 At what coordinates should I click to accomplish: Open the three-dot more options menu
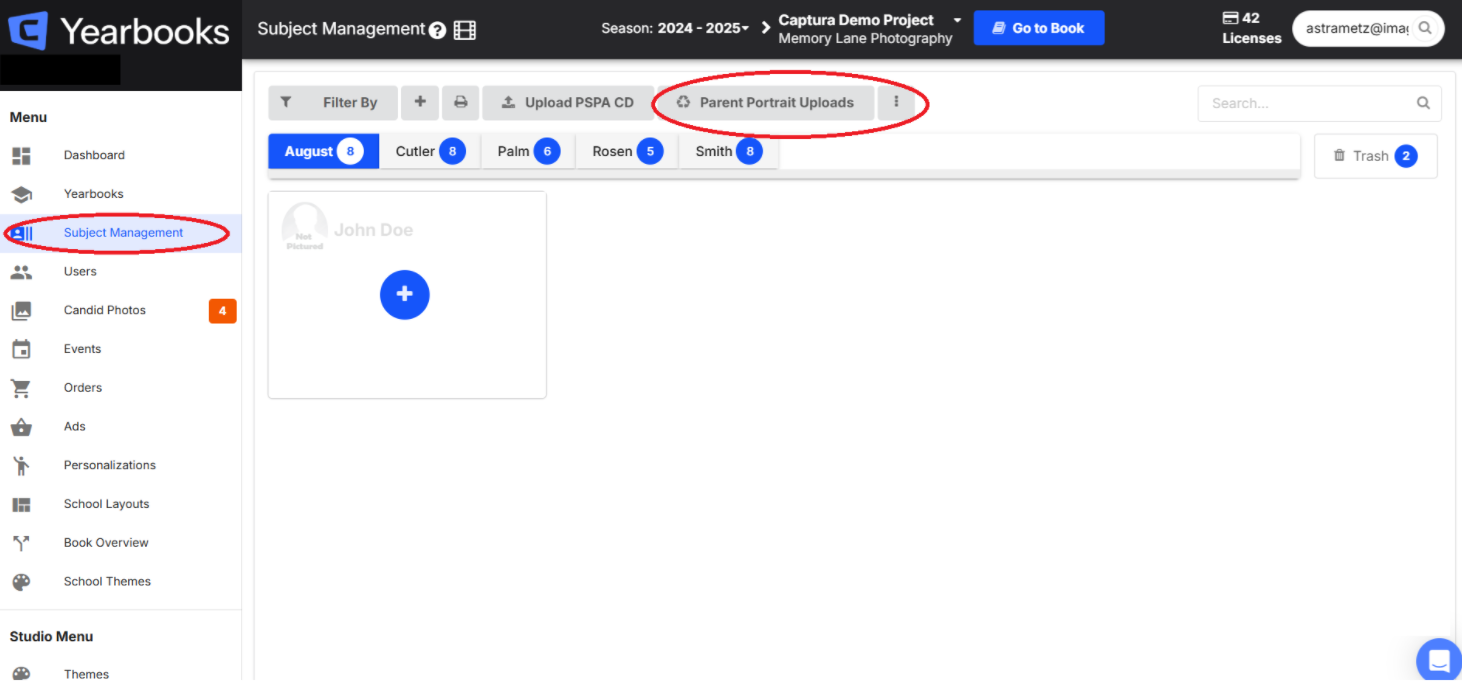896,102
